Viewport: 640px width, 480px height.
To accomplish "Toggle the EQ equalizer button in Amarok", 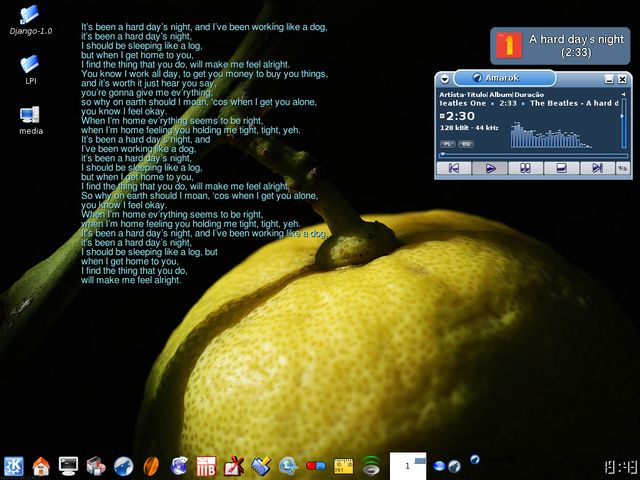I will (466, 144).
